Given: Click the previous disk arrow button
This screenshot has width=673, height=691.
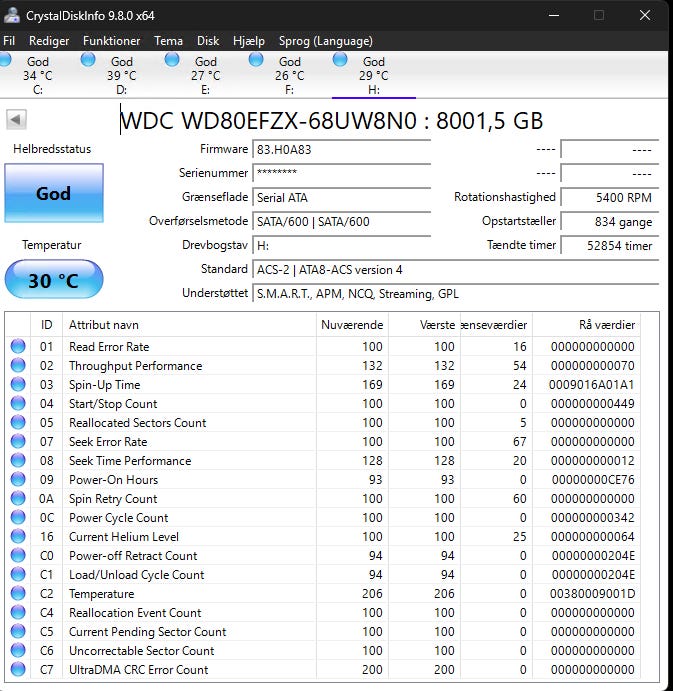Looking at the screenshot, I should (x=16, y=120).
